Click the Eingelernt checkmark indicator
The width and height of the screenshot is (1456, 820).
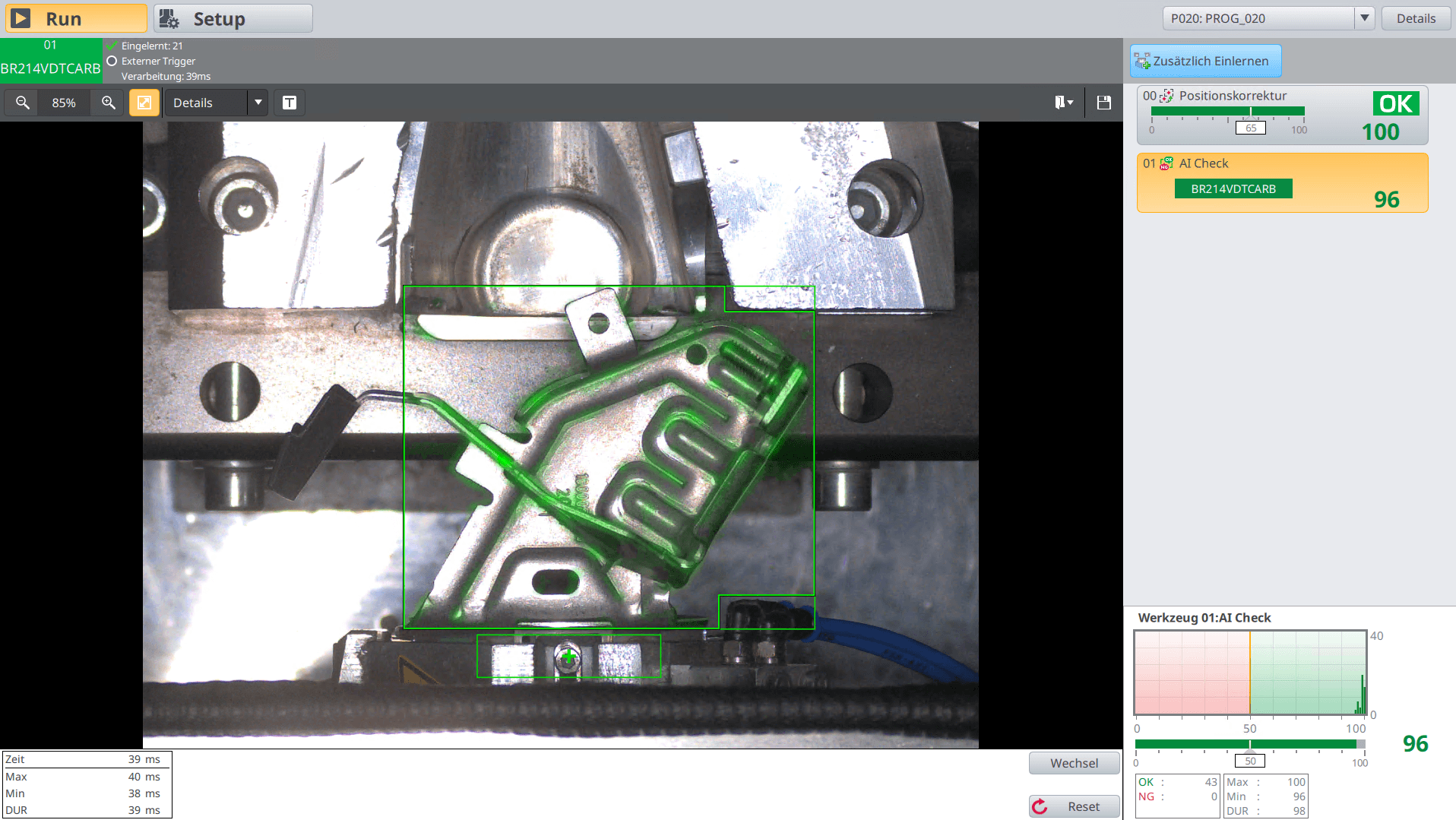(112, 46)
